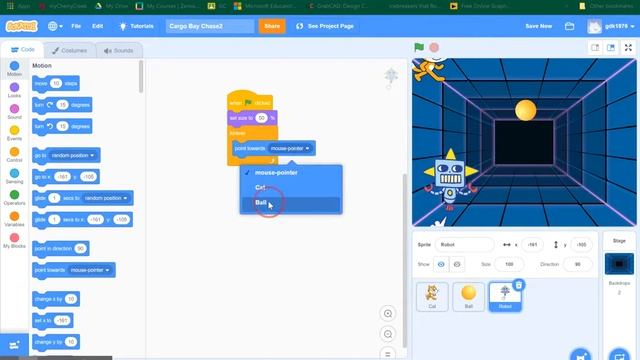640x360 pixels.
Task: Click the red stop button
Action: [434, 47]
